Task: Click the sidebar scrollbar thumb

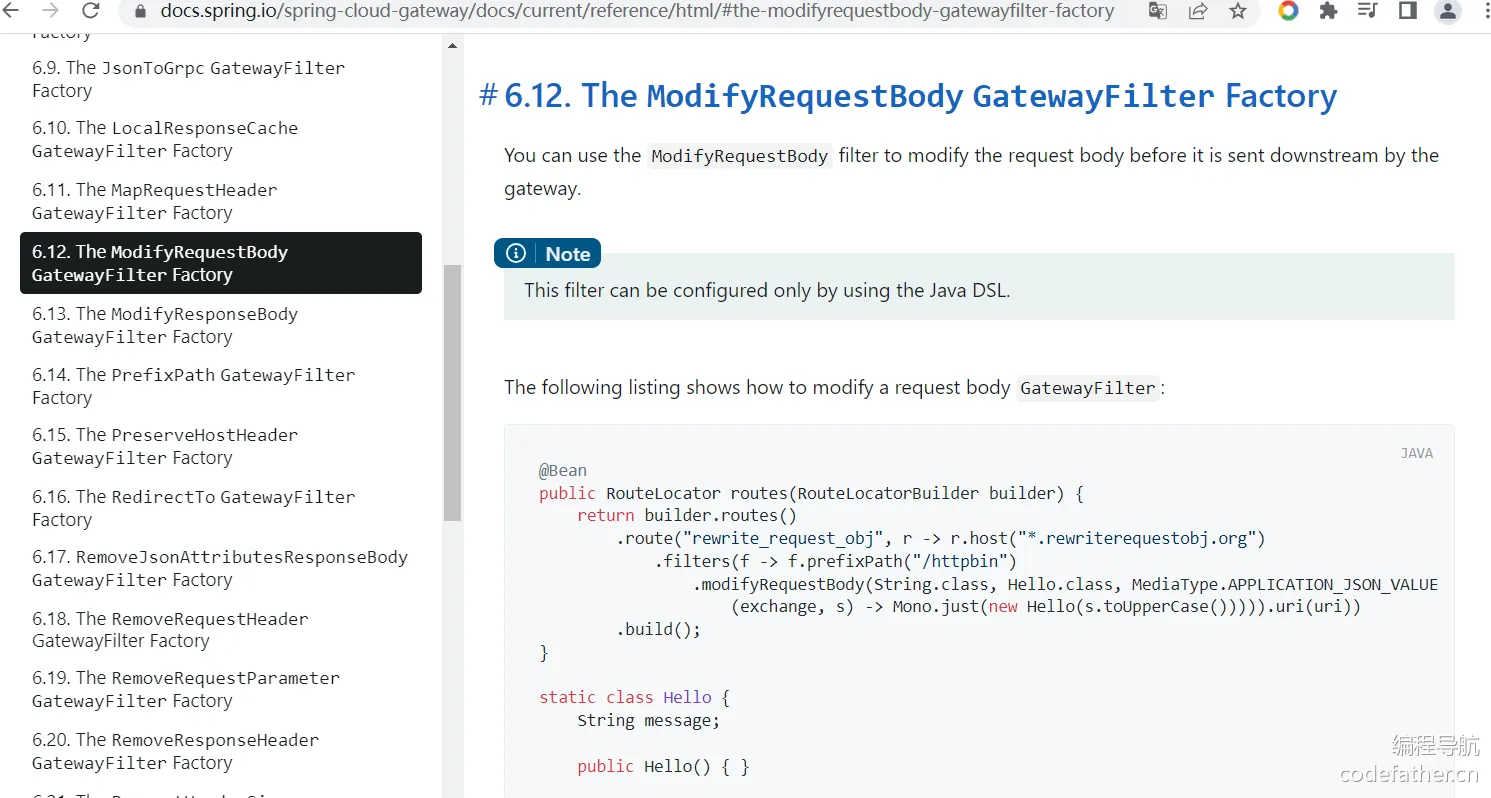Action: [x=453, y=392]
